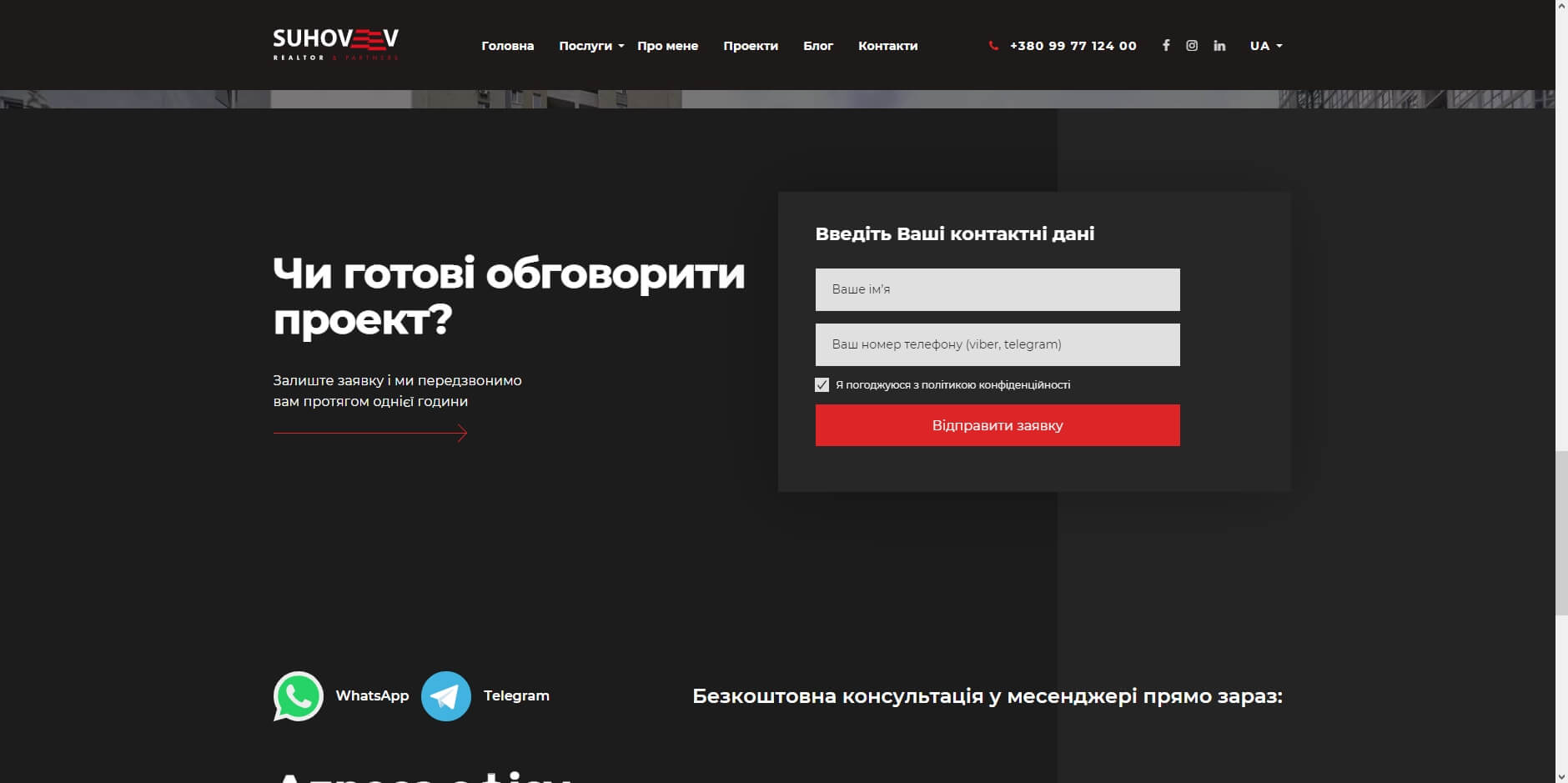The height and width of the screenshot is (783, 1568).
Task: Call the +380 99 77 124 00 number
Action: pos(1073,46)
